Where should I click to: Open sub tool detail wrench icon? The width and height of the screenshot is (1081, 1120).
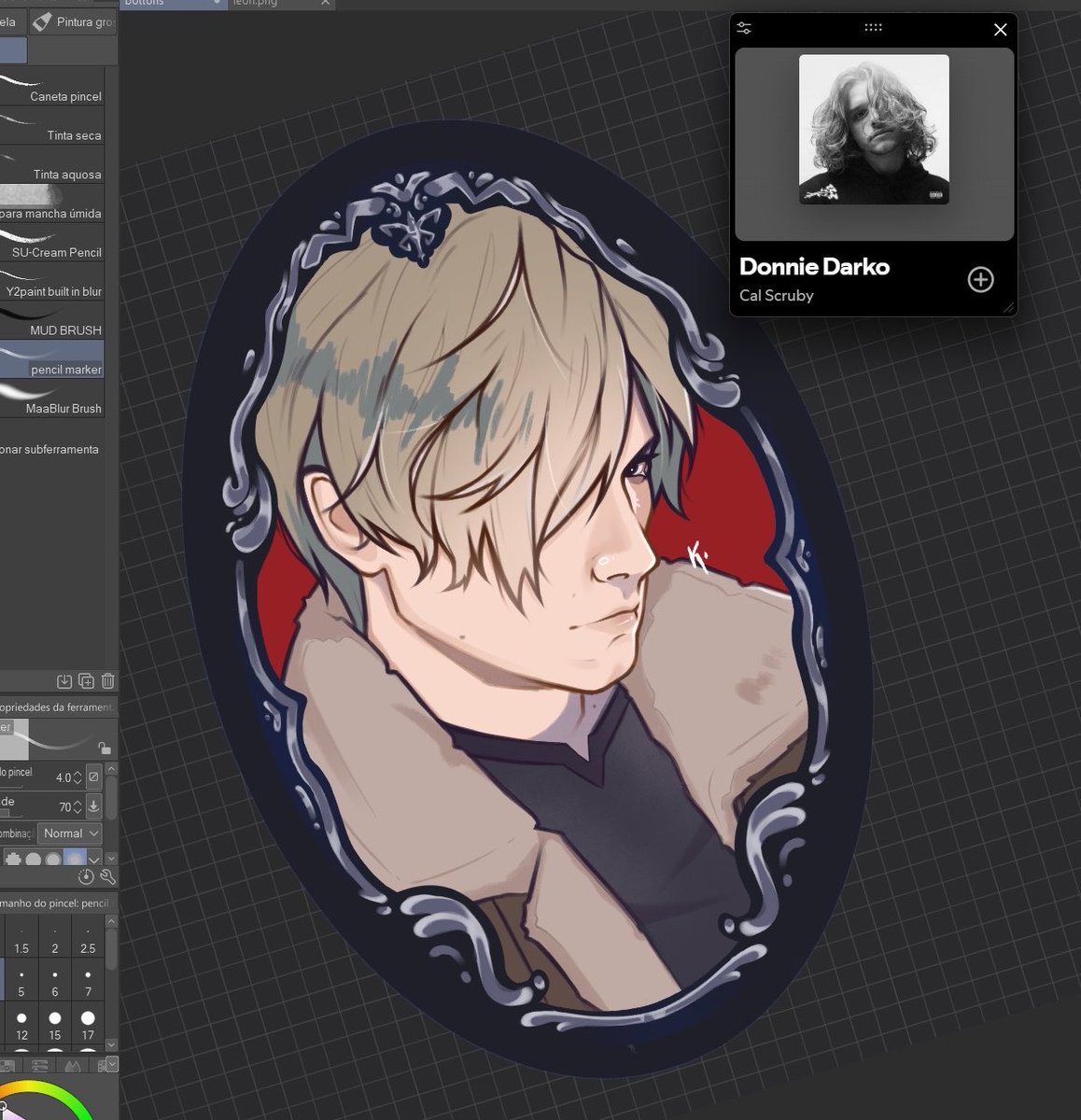point(107,876)
